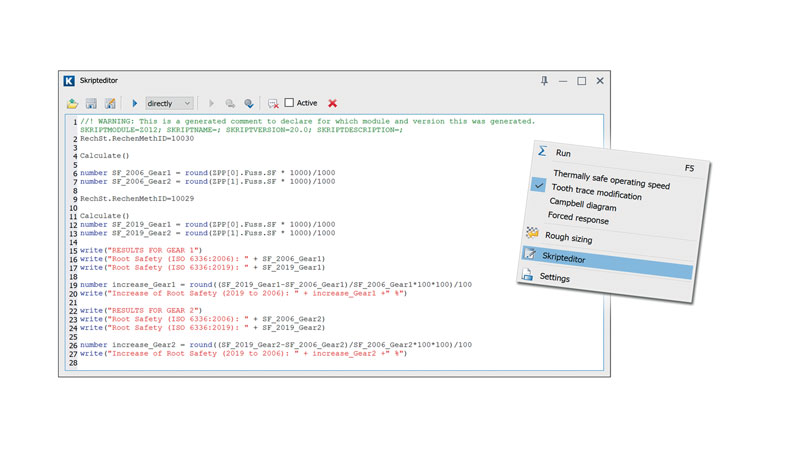
Task: Select the highlighted Skripteditor menu entry
Action: [x=607, y=262]
